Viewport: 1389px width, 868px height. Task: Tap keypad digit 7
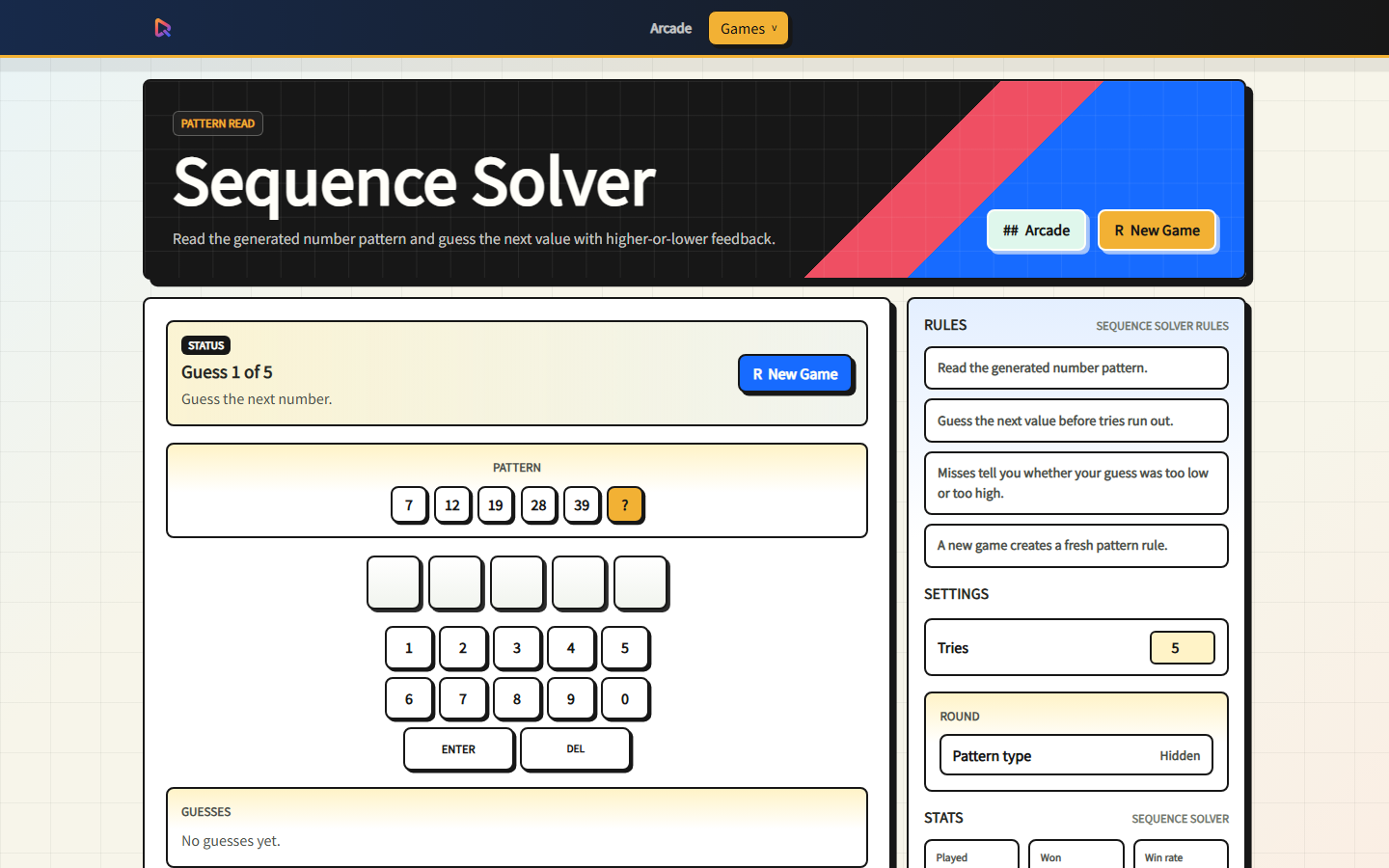coord(463,699)
